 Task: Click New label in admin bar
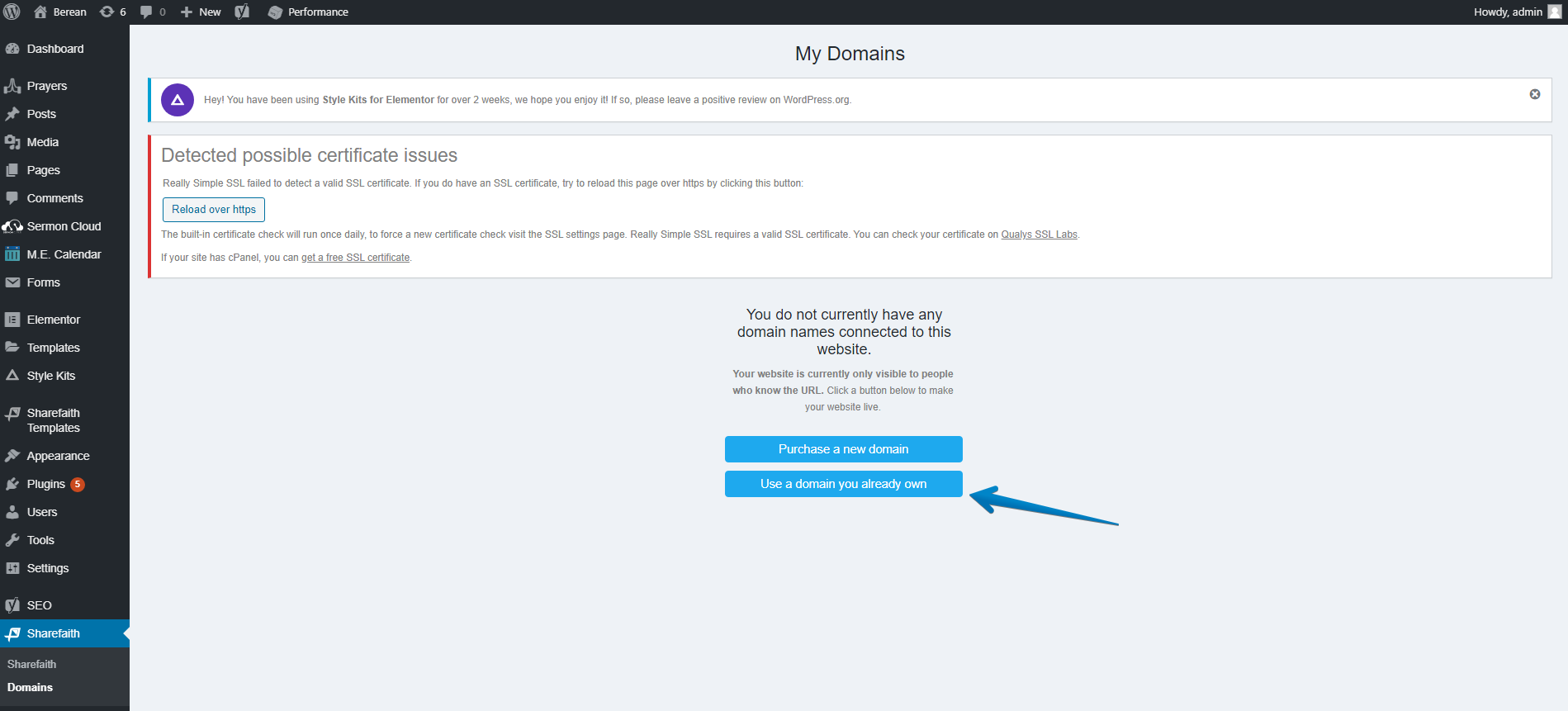[x=210, y=12]
